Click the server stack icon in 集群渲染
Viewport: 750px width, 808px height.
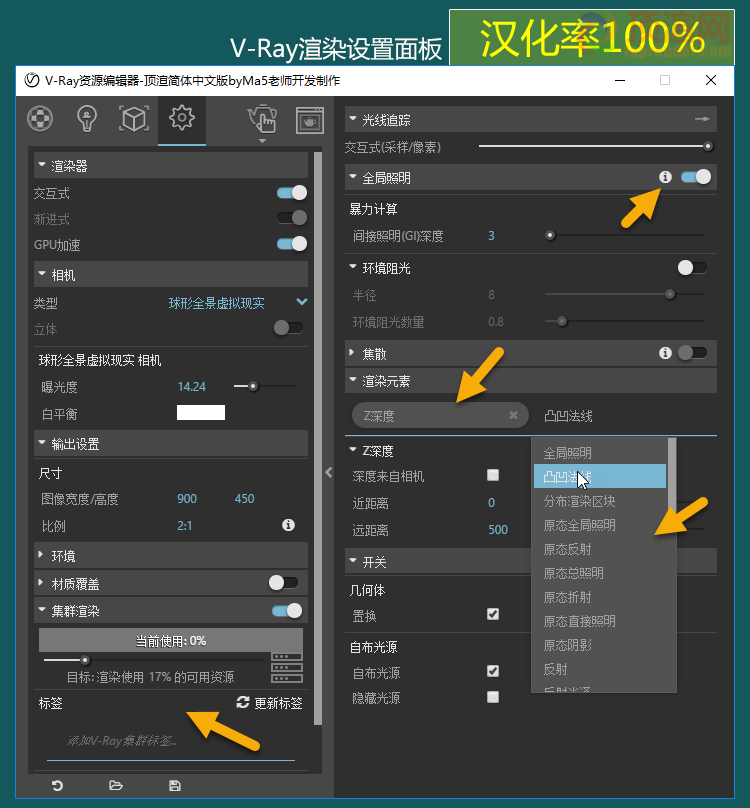pos(287,667)
